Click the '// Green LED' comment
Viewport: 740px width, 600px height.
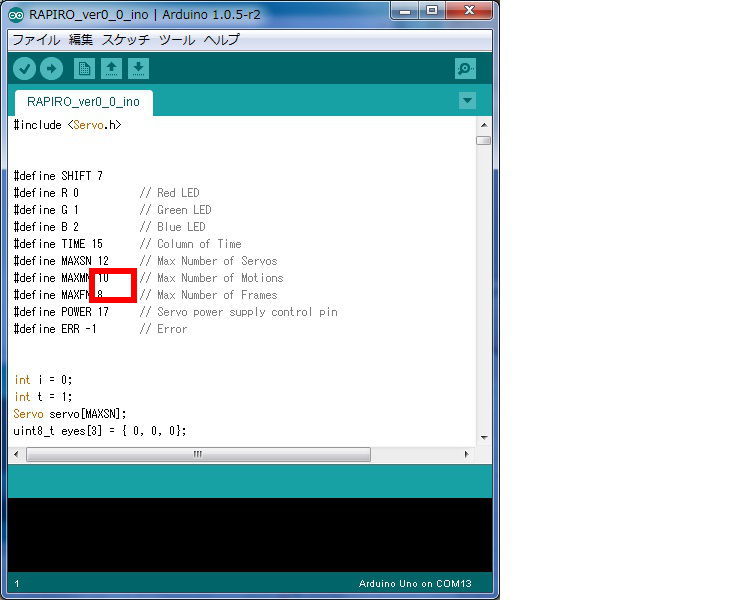(175, 210)
